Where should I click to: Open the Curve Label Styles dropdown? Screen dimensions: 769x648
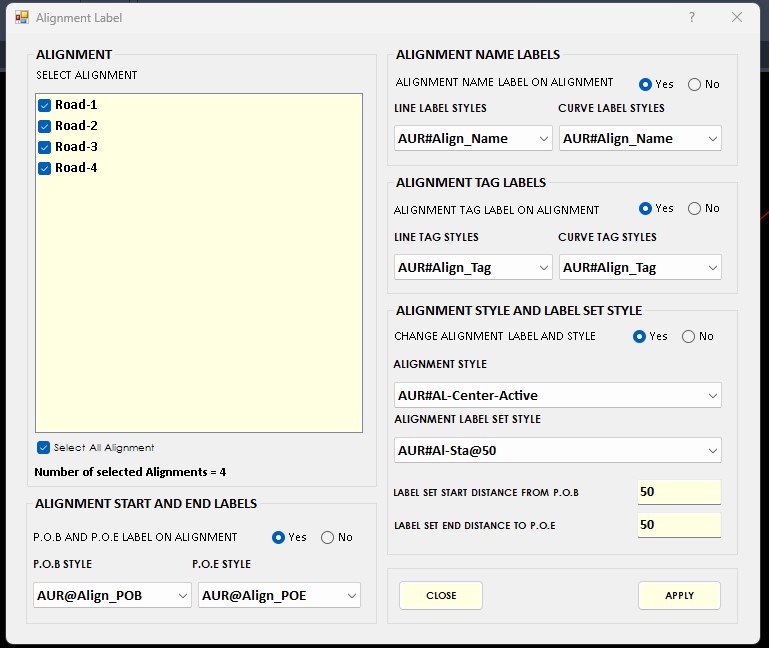(640, 139)
